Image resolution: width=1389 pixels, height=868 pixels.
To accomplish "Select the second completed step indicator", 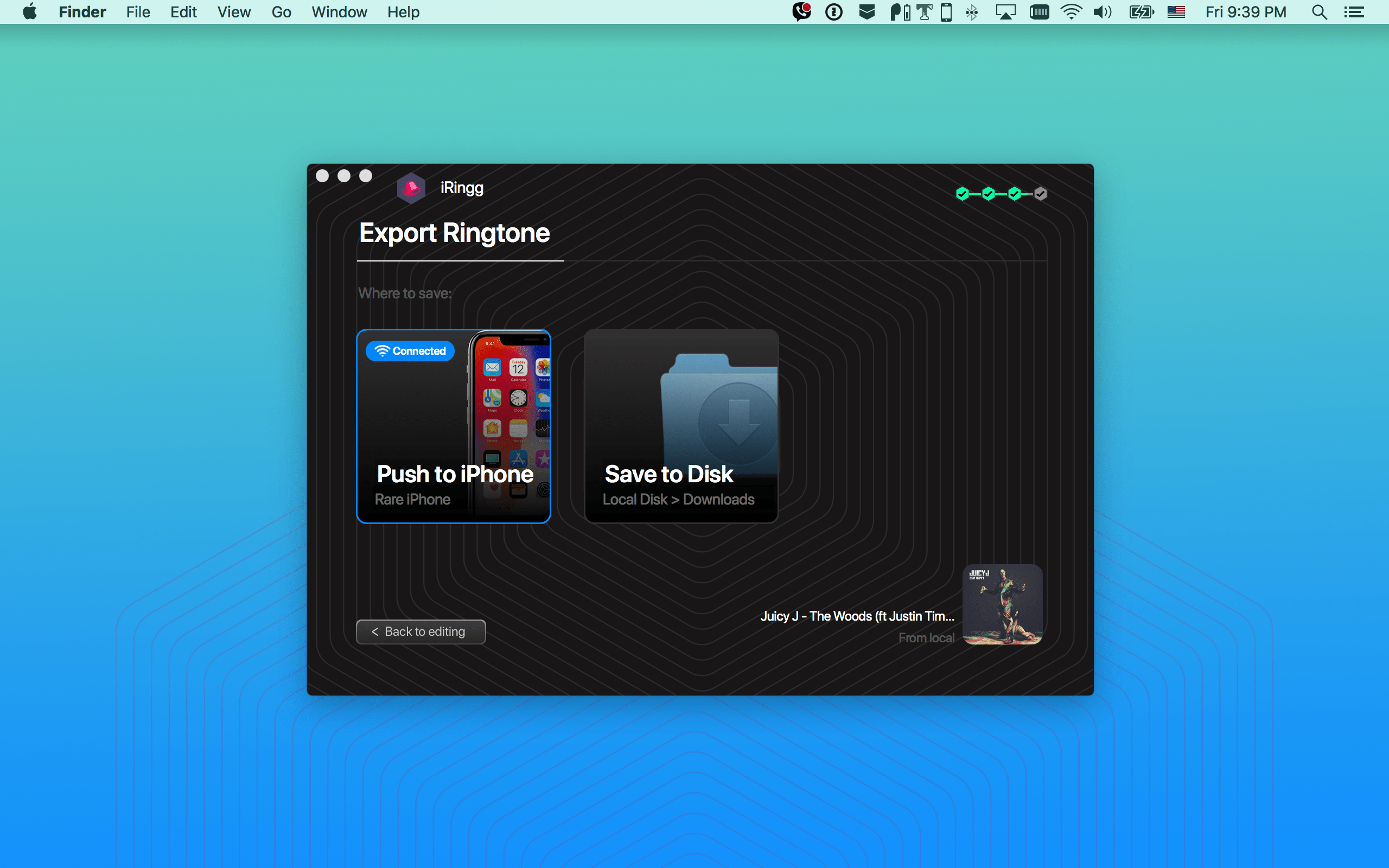I will pos(988,194).
